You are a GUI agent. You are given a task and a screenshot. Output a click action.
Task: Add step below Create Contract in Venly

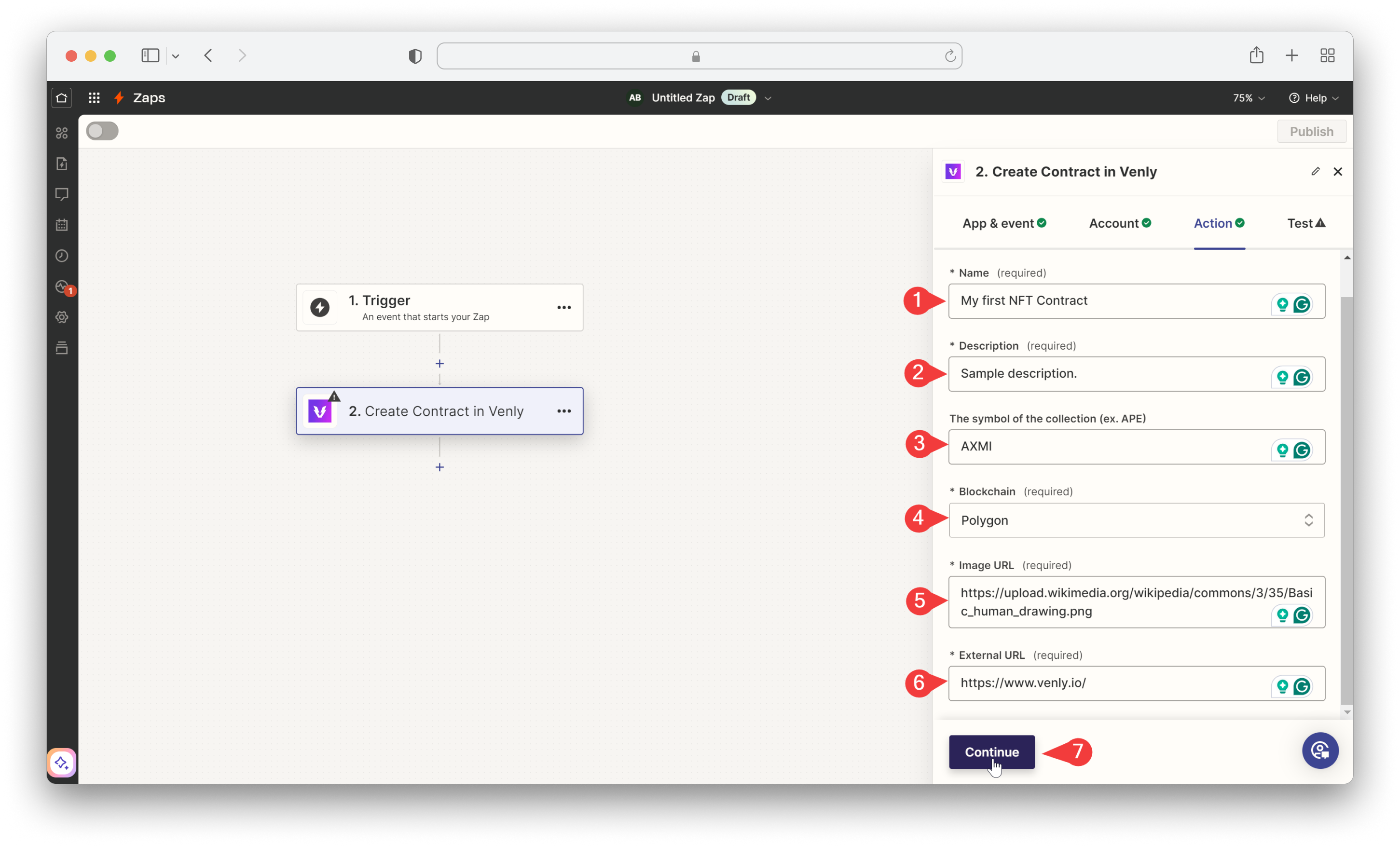tap(439, 467)
